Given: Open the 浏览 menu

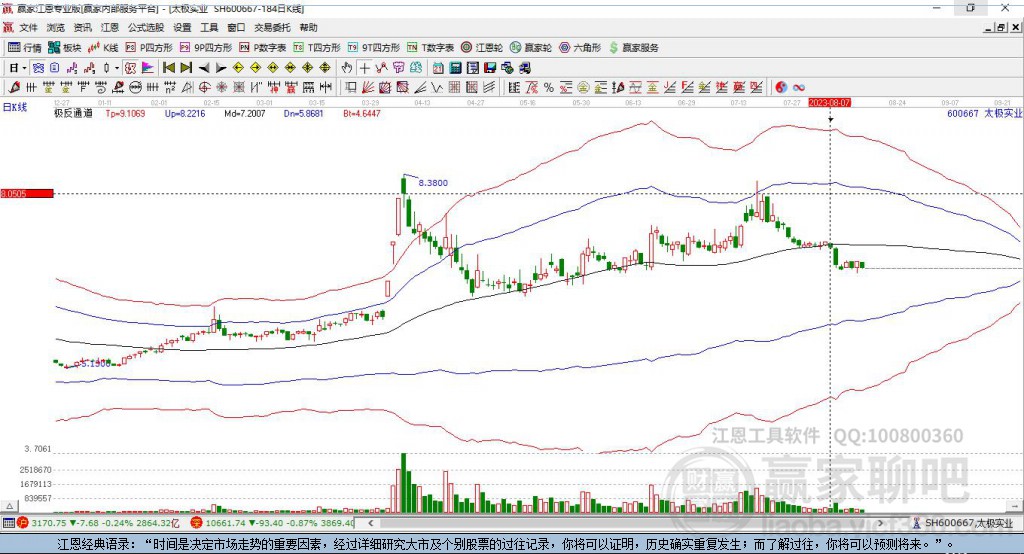Looking at the screenshot, I should pyautogui.click(x=56, y=27).
